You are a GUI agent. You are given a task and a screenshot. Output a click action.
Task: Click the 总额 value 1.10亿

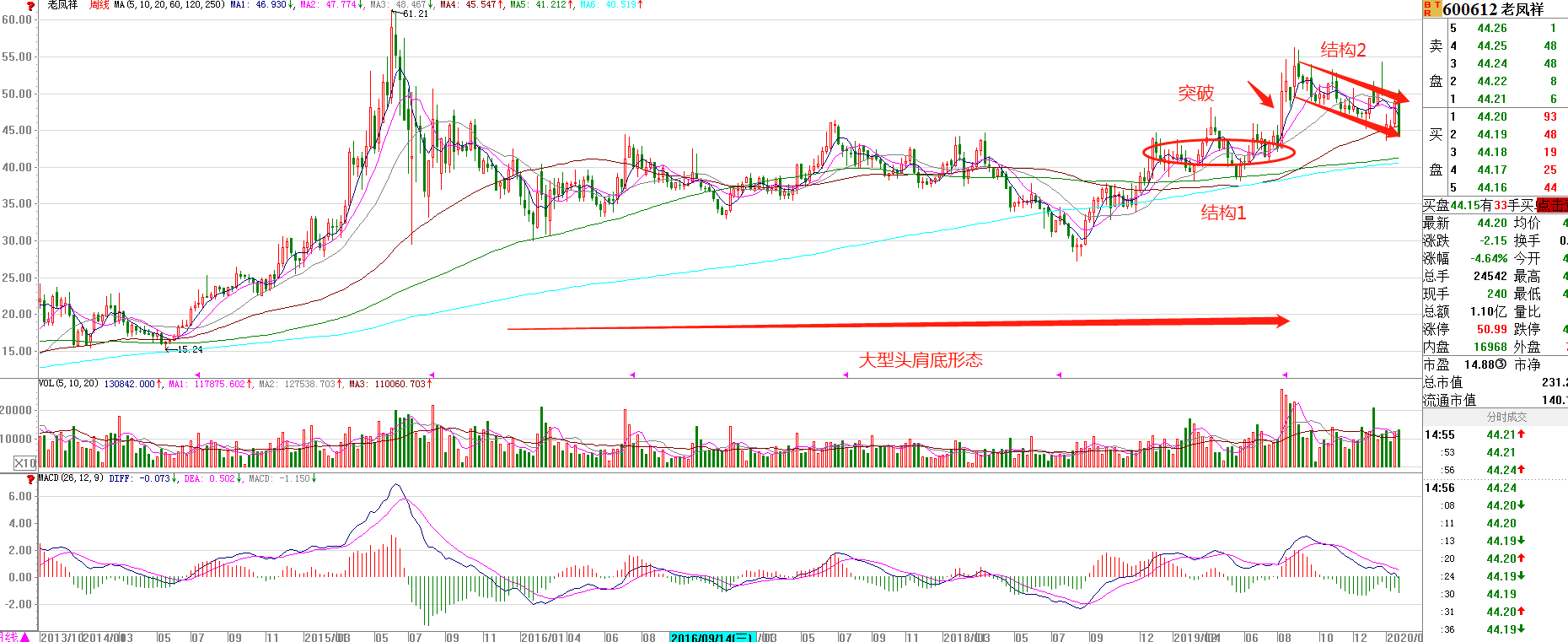pos(1489,311)
